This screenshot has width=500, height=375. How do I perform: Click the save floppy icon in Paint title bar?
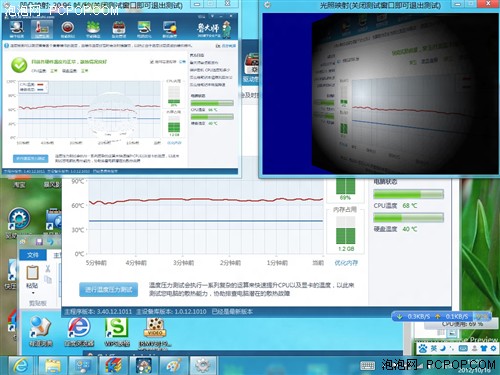pyautogui.click(x=39, y=241)
